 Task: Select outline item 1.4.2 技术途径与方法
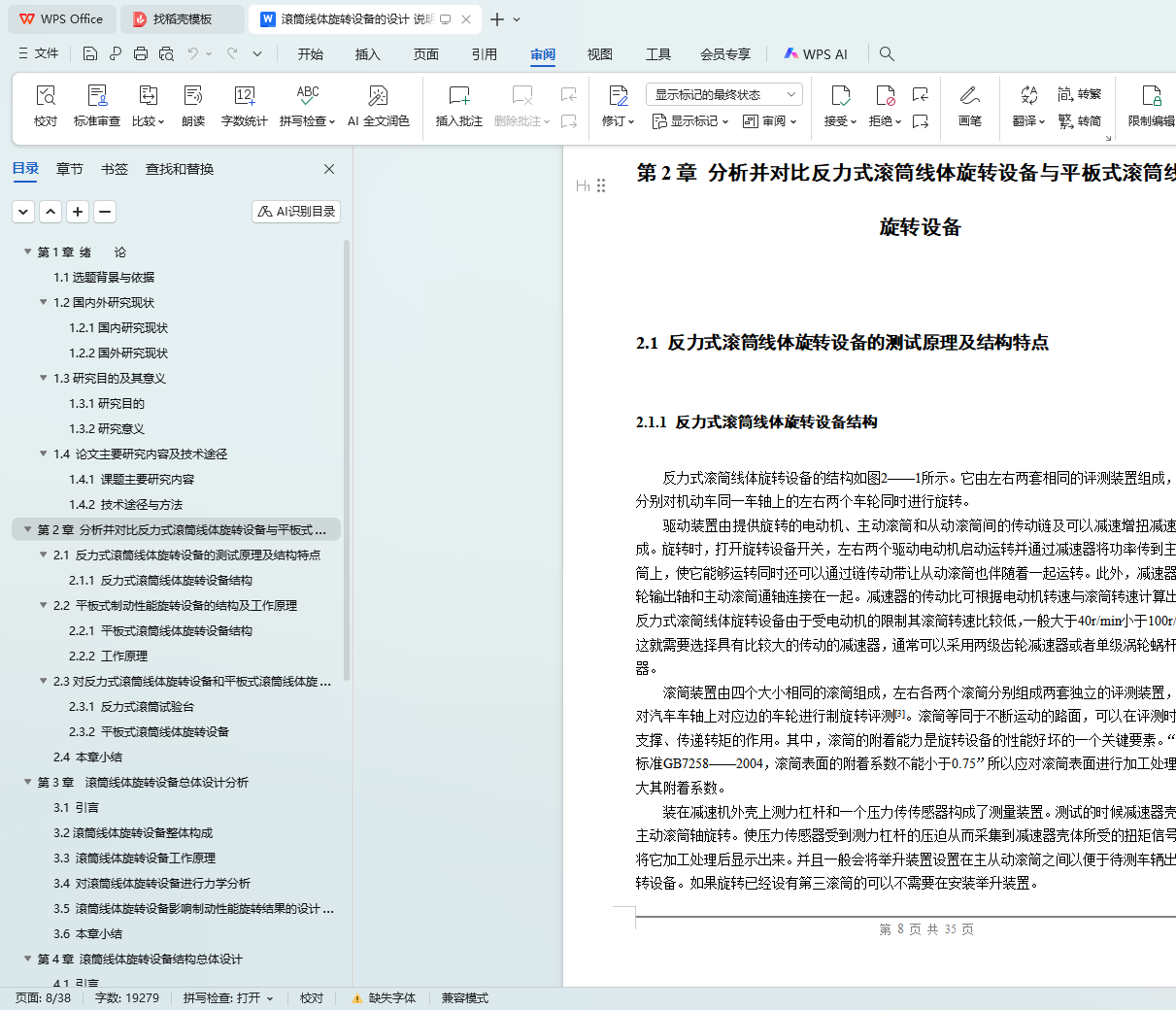coord(125,504)
